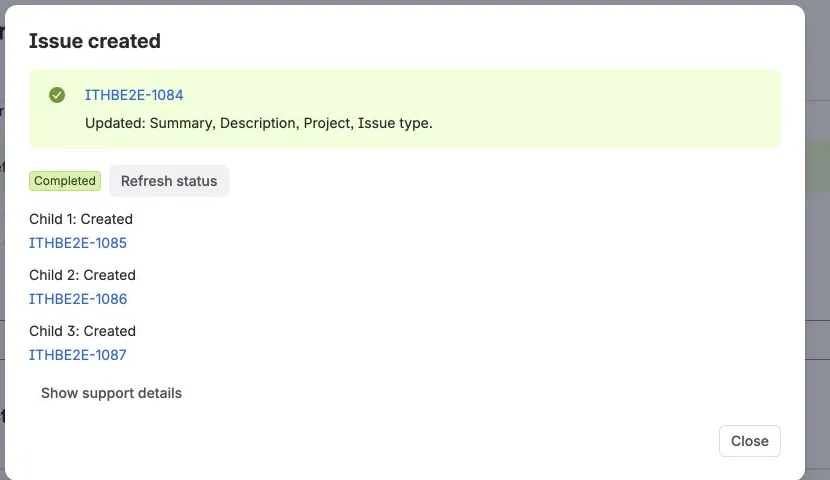Click the Updated: label in green banner

click(x=115, y=123)
